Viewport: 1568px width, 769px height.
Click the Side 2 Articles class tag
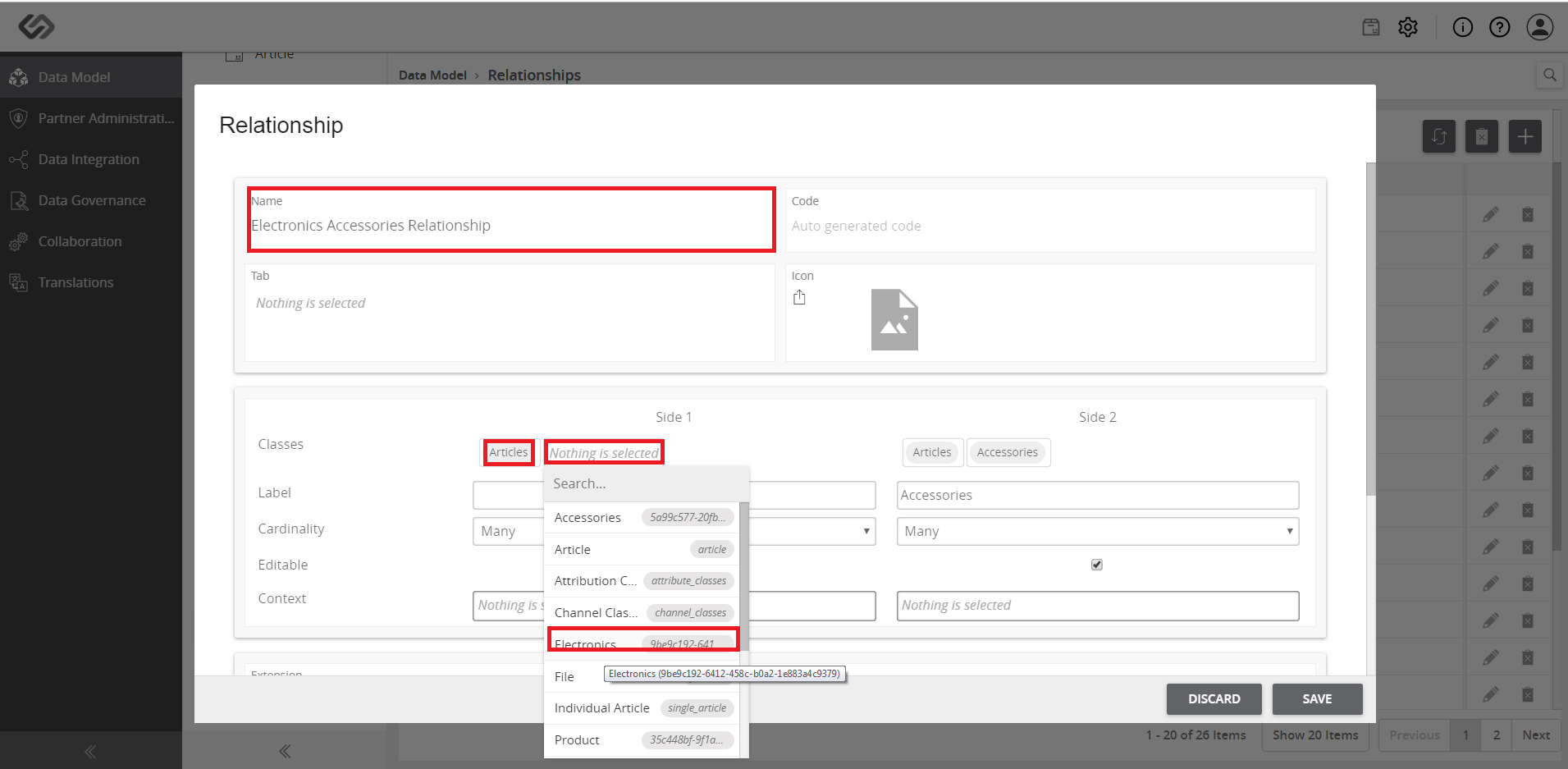(x=932, y=452)
